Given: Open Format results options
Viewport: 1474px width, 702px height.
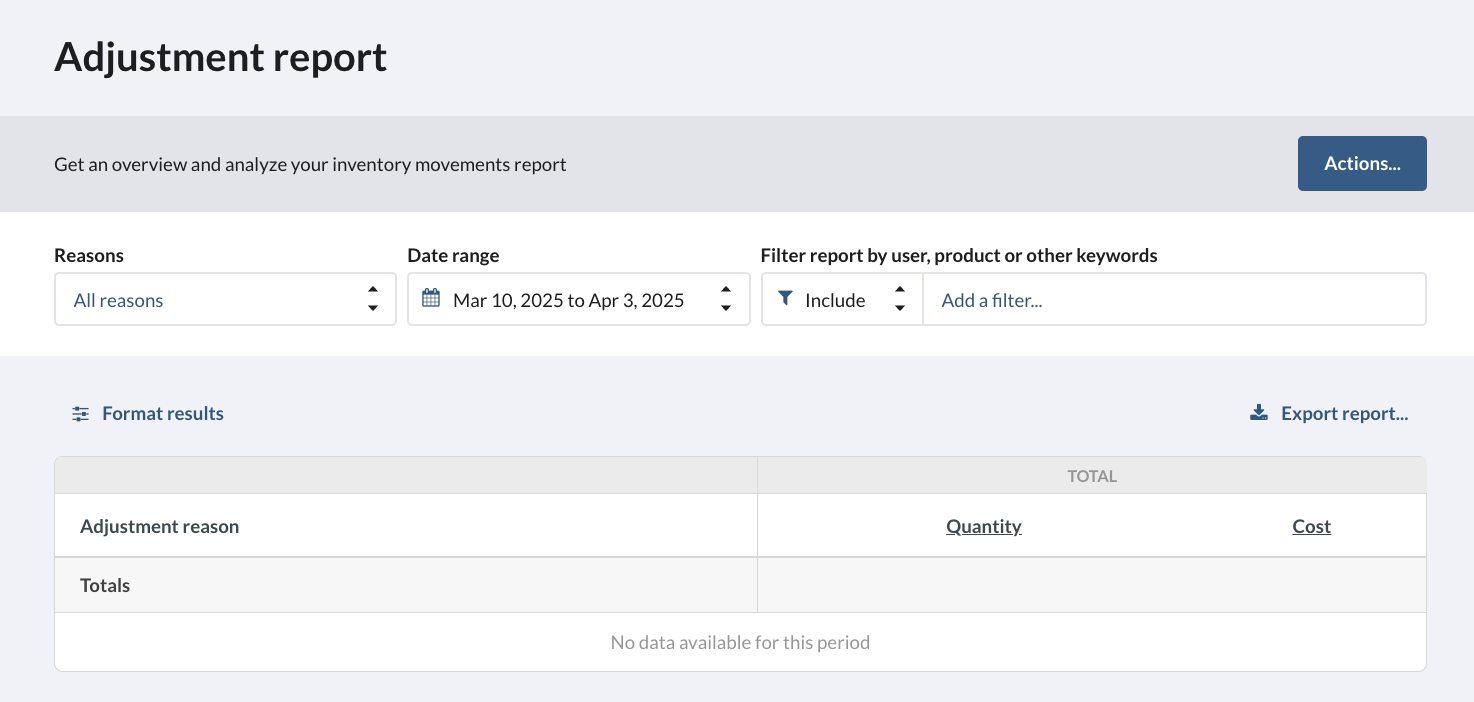Looking at the screenshot, I should click(163, 414).
